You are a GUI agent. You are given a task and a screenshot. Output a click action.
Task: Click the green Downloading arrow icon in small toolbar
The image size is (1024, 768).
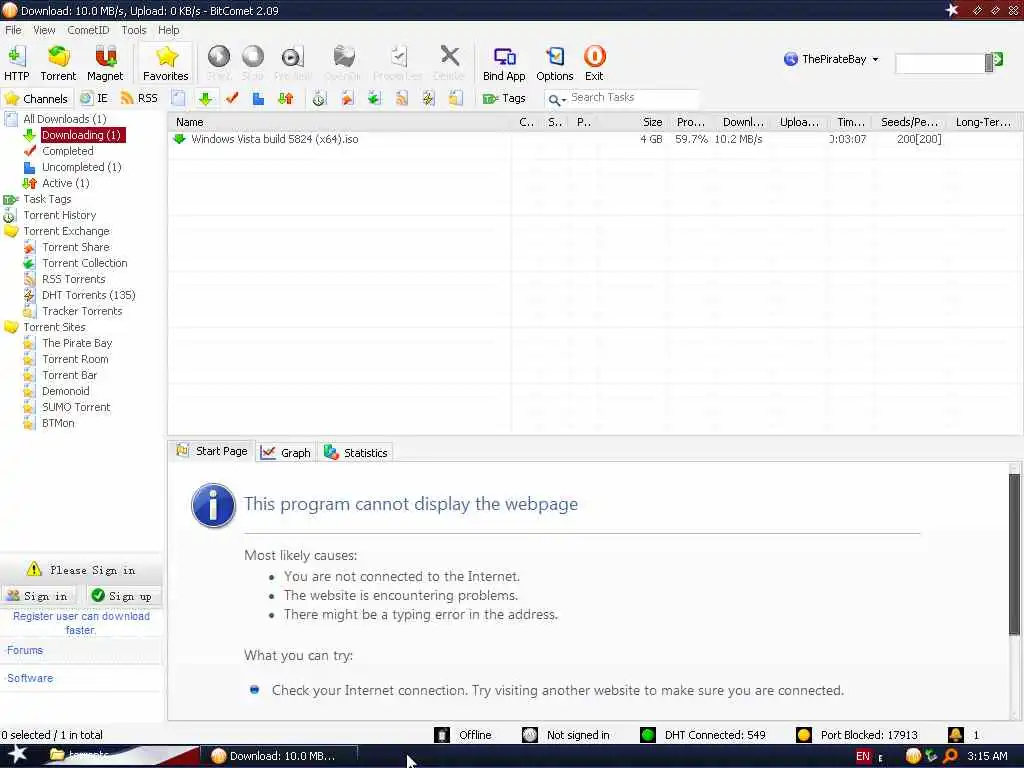point(205,99)
